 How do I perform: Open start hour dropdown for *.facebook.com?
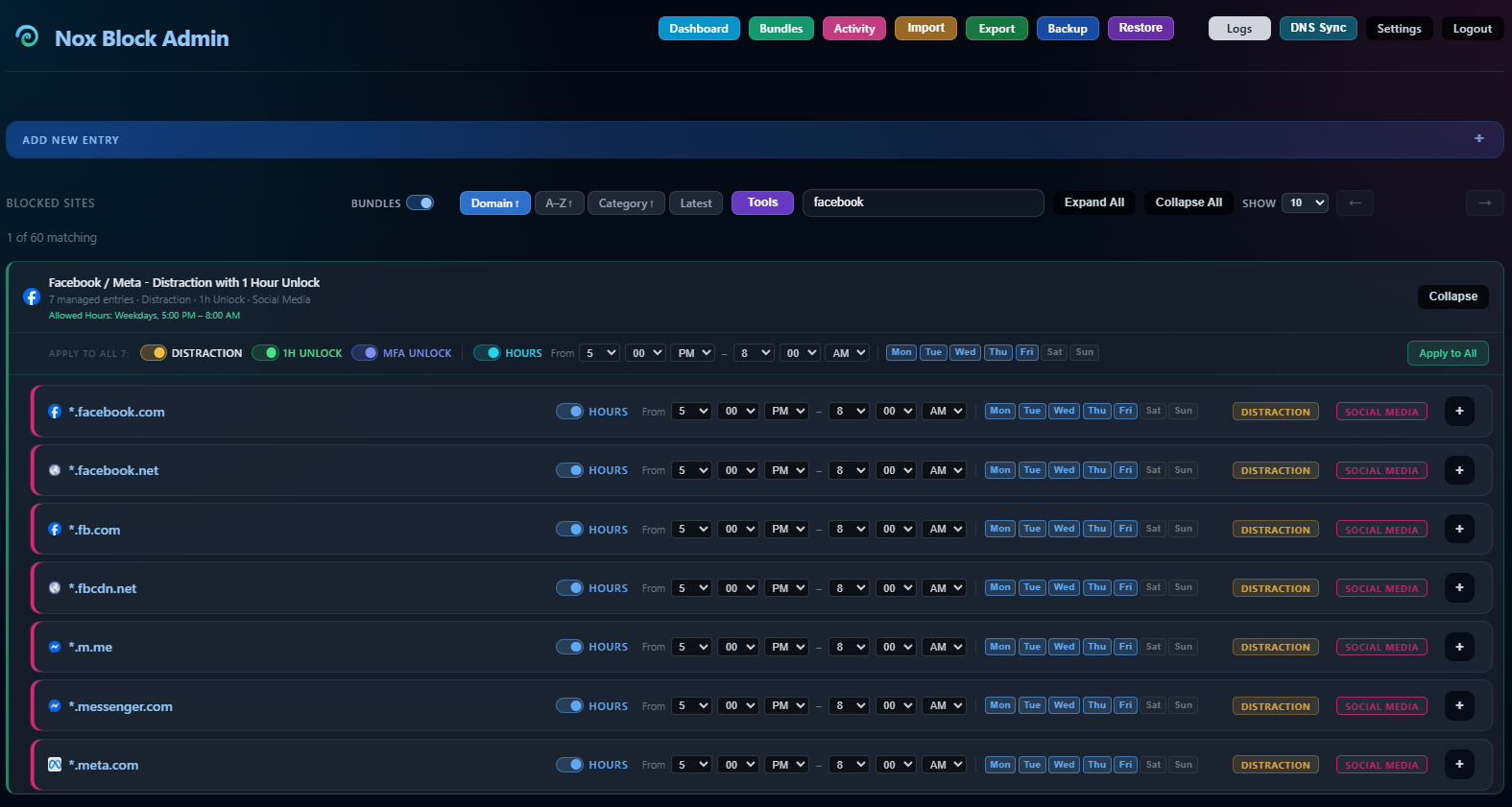point(691,412)
